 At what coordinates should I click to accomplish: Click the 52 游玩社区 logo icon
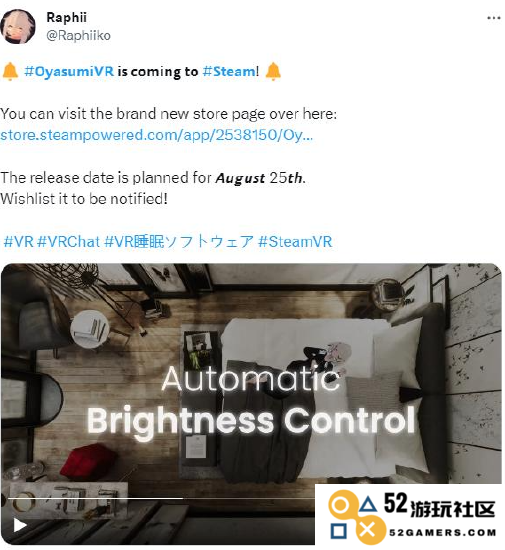(x=355, y=516)
